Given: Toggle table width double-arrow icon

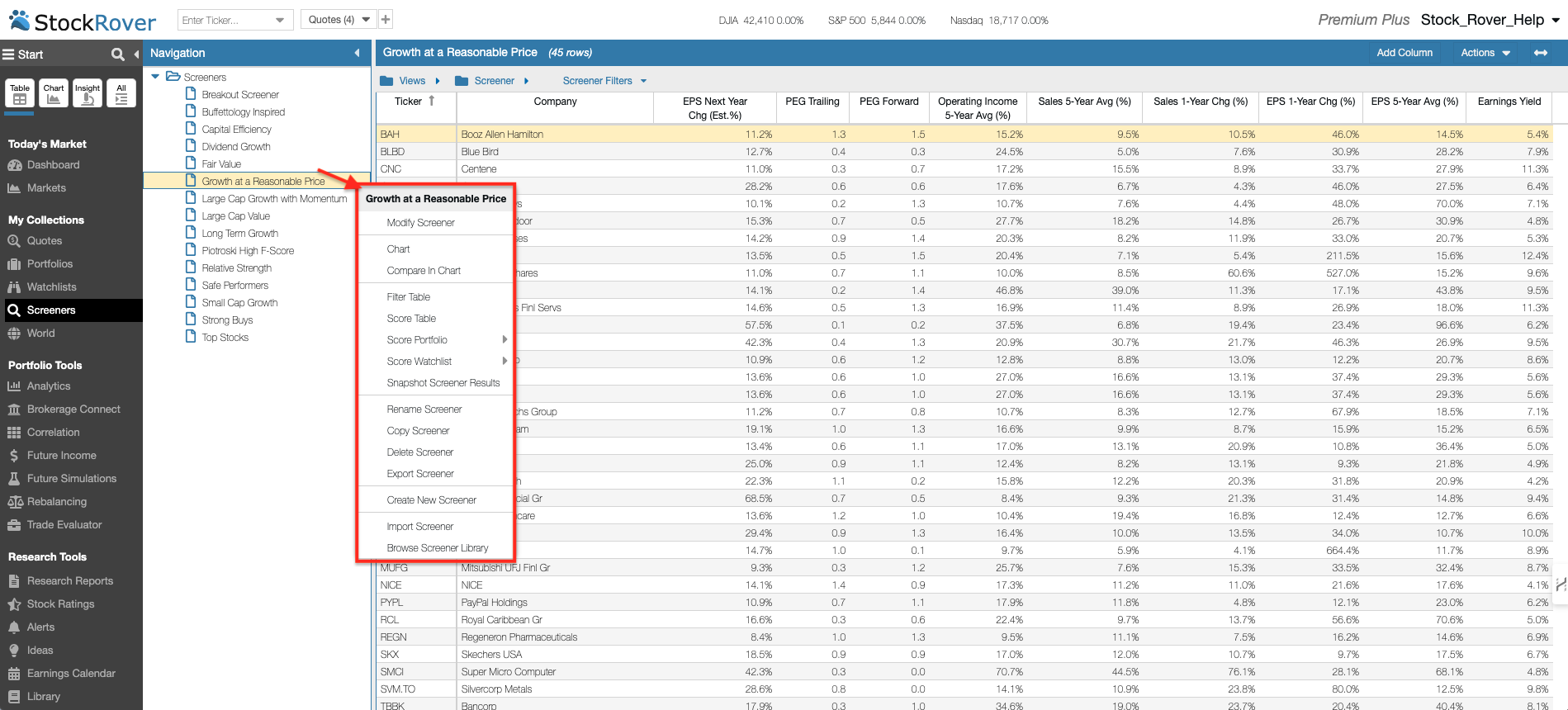Looking at the screenshot, I should coord(1541,53).
